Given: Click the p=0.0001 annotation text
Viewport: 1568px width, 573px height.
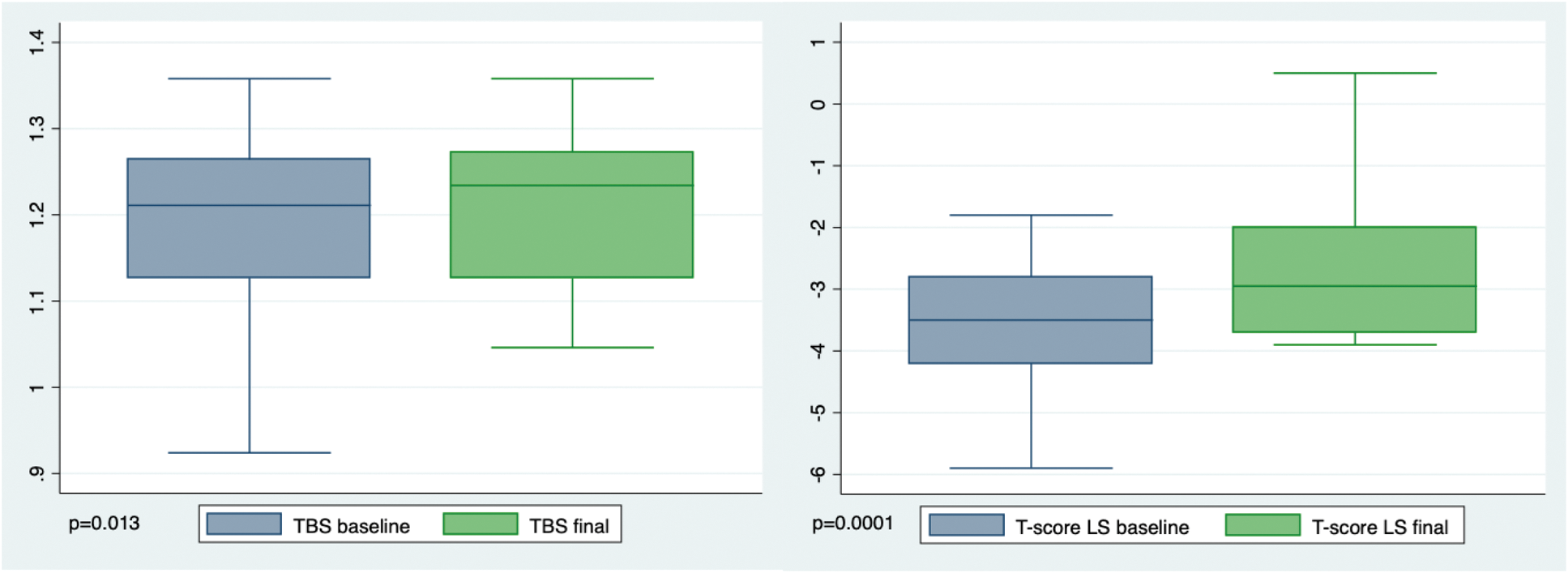Looking at the screenshot, I should coord(852,524).
